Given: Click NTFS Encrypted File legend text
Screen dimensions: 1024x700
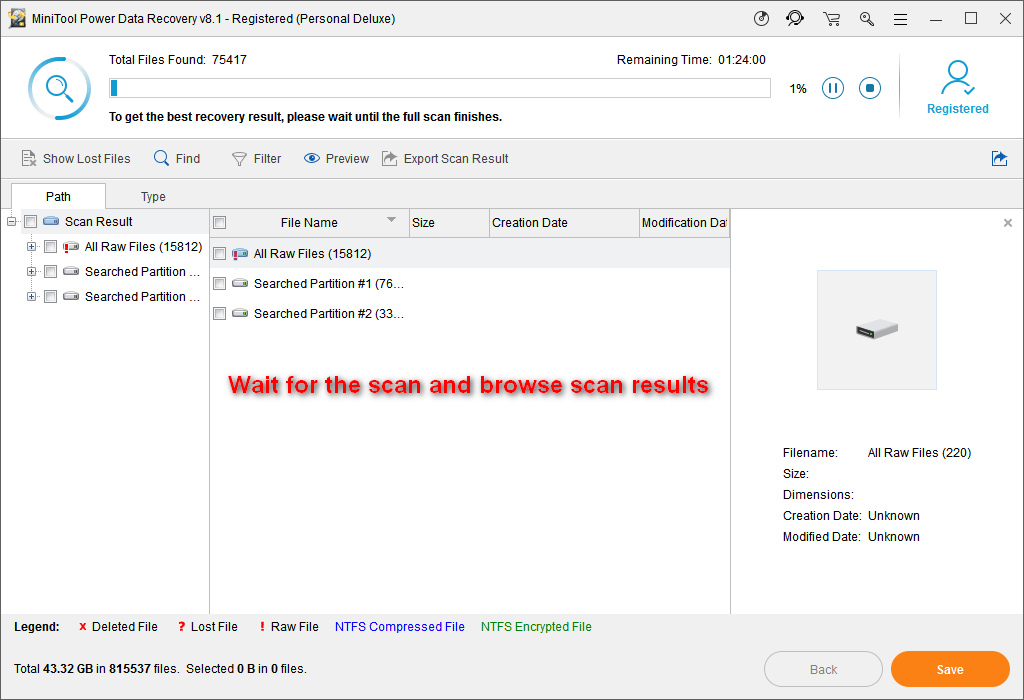Looking at the screenshot, I should click(536, 627).
